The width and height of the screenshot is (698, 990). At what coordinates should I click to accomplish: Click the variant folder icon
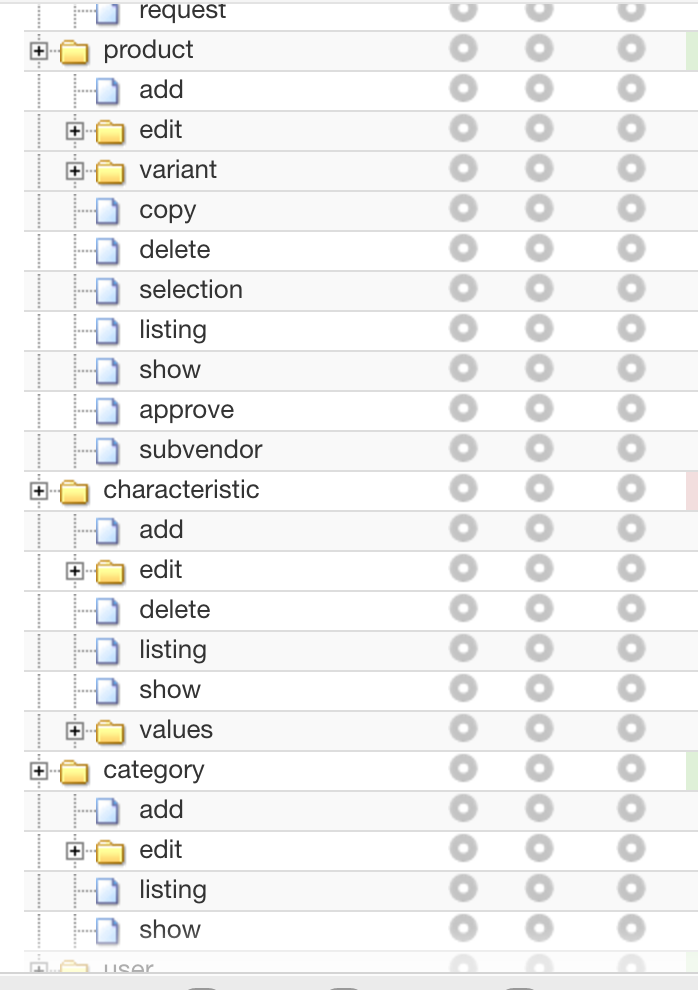click(x=110, y=171)
